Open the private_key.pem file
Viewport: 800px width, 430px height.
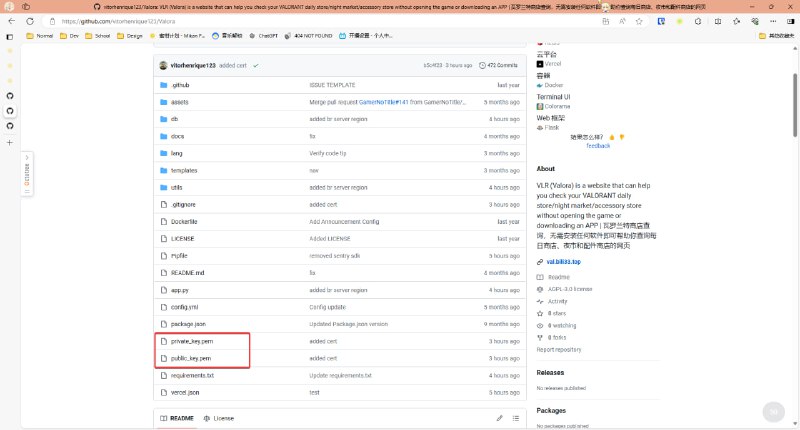click(192, 341)
